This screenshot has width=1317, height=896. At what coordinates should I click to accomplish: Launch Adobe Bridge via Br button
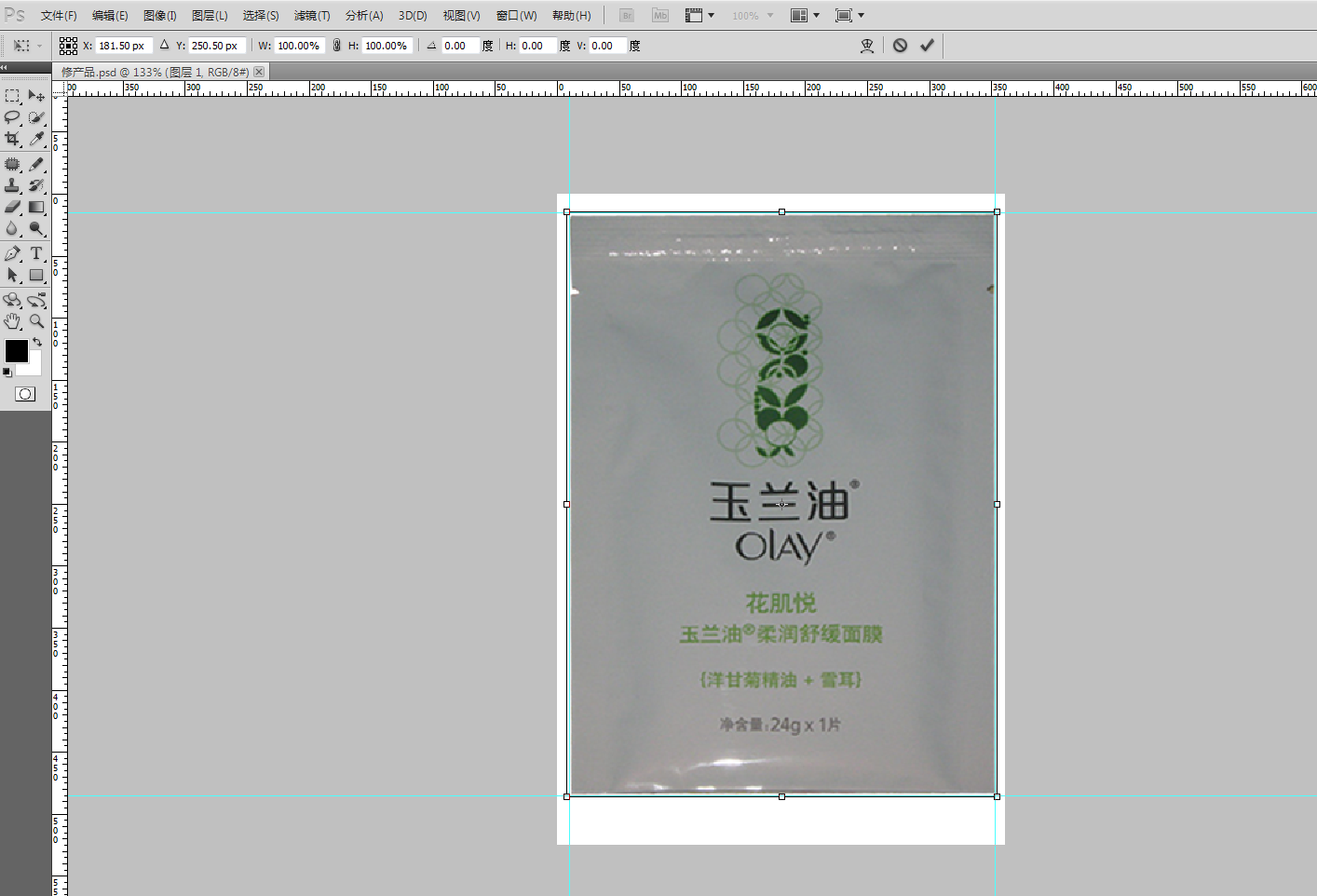[x=627, y=16]
